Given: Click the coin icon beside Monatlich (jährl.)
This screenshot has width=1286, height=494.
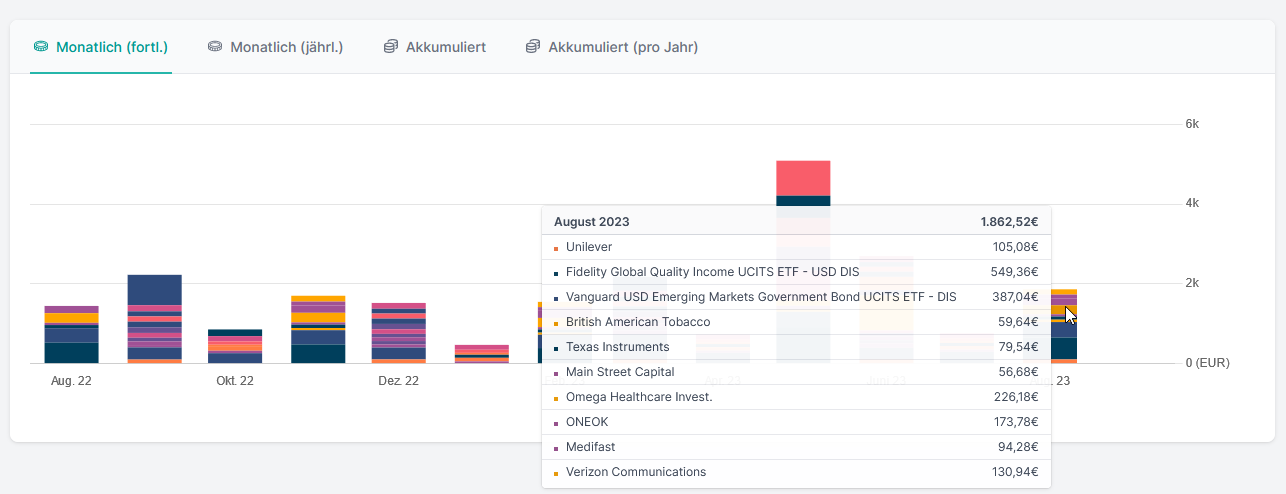Looking at the screenshot, I should (215, 47).
